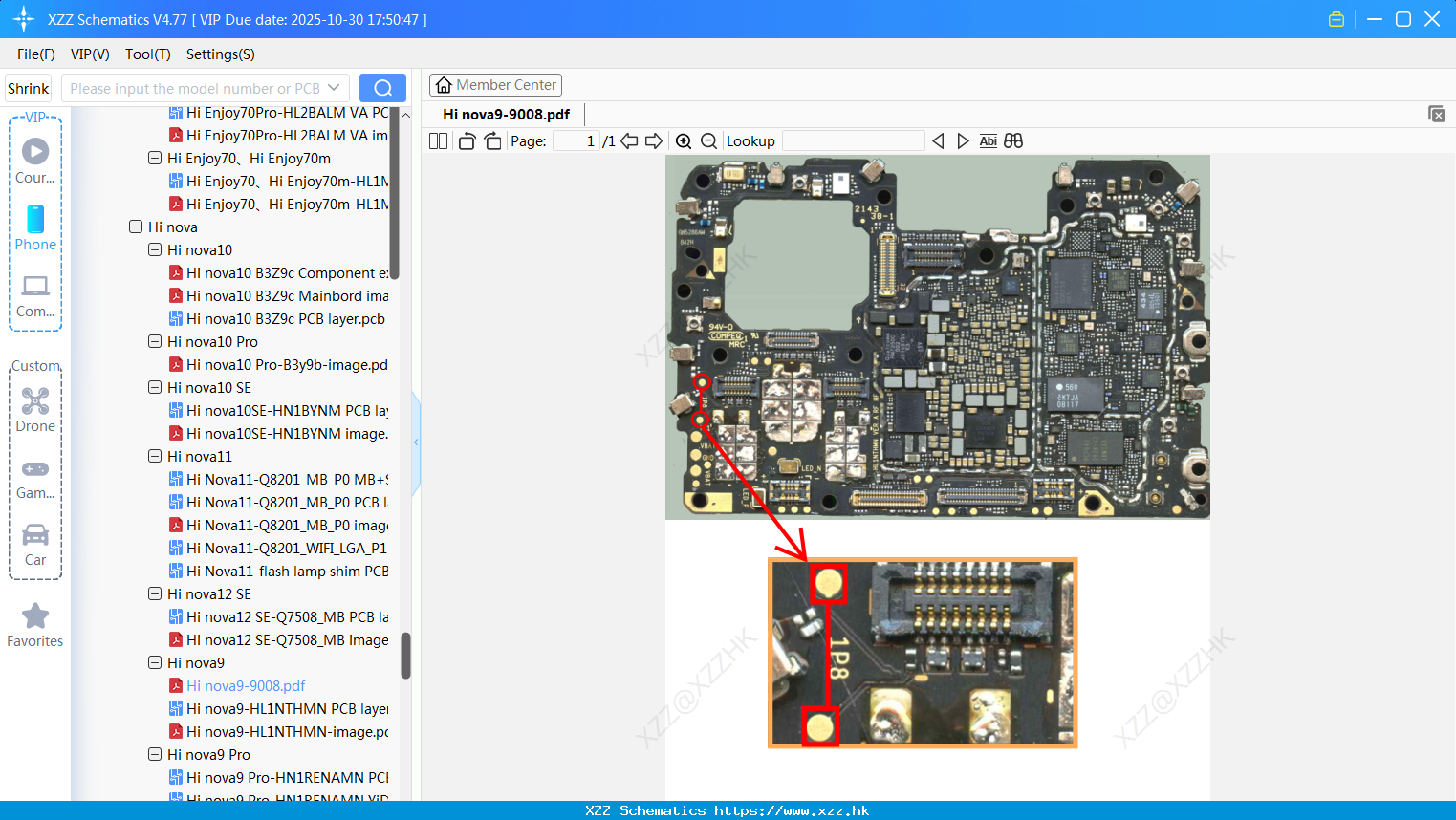Open Hi nova12 SE-Q7508_MB PCB file
Image resolution: width=1456 pixels, height=820 pixels.
279,617
